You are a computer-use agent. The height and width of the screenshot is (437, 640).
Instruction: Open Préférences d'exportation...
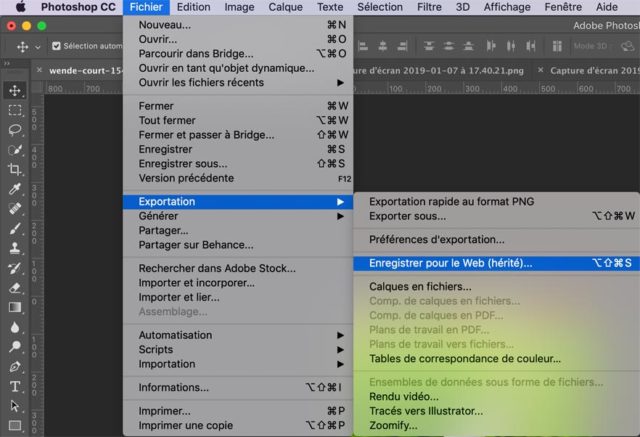point(496,240)
